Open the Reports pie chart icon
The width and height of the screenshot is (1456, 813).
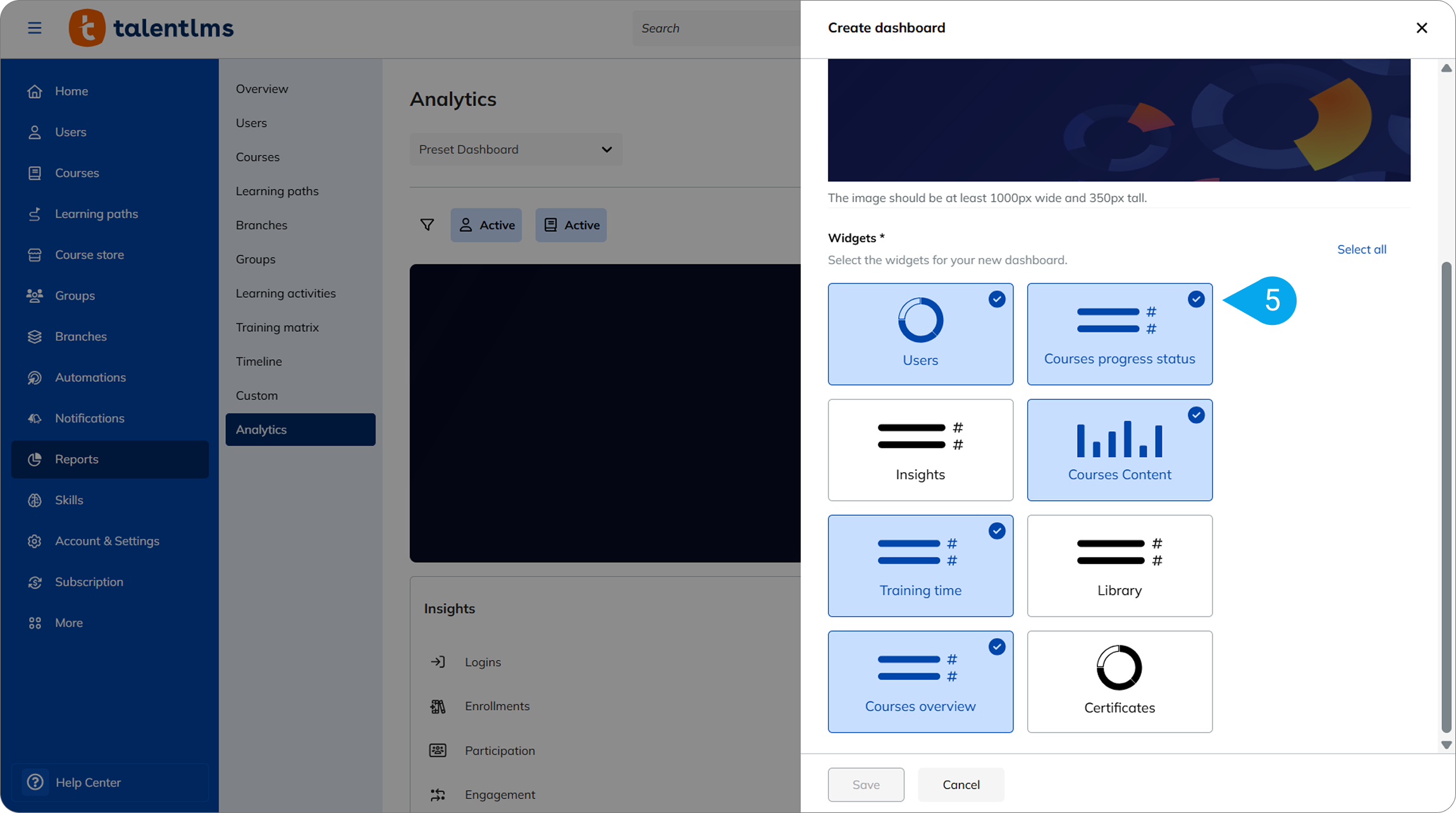[35, 459]
